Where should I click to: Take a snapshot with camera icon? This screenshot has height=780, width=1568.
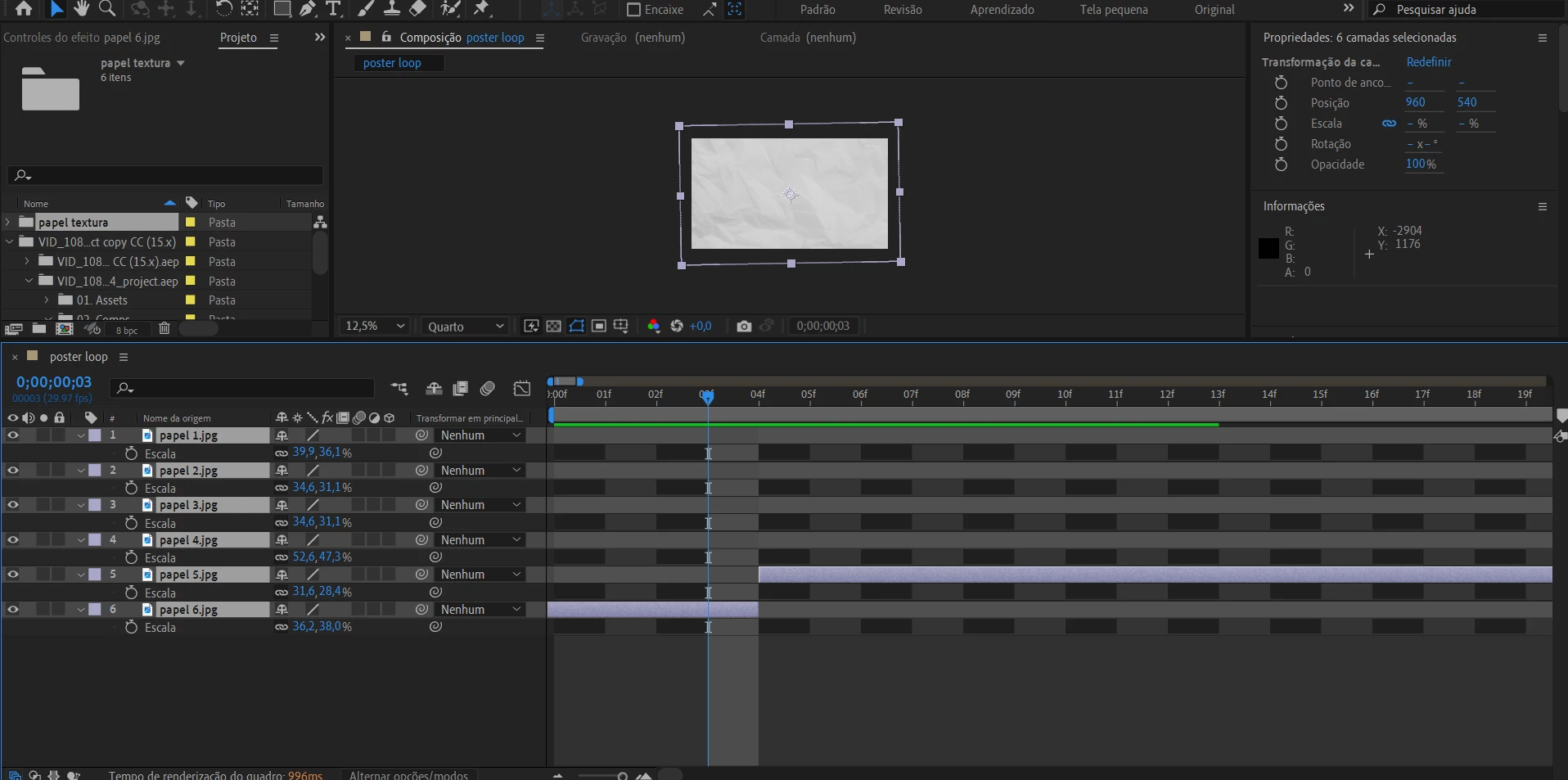click(x=744, y=326)
